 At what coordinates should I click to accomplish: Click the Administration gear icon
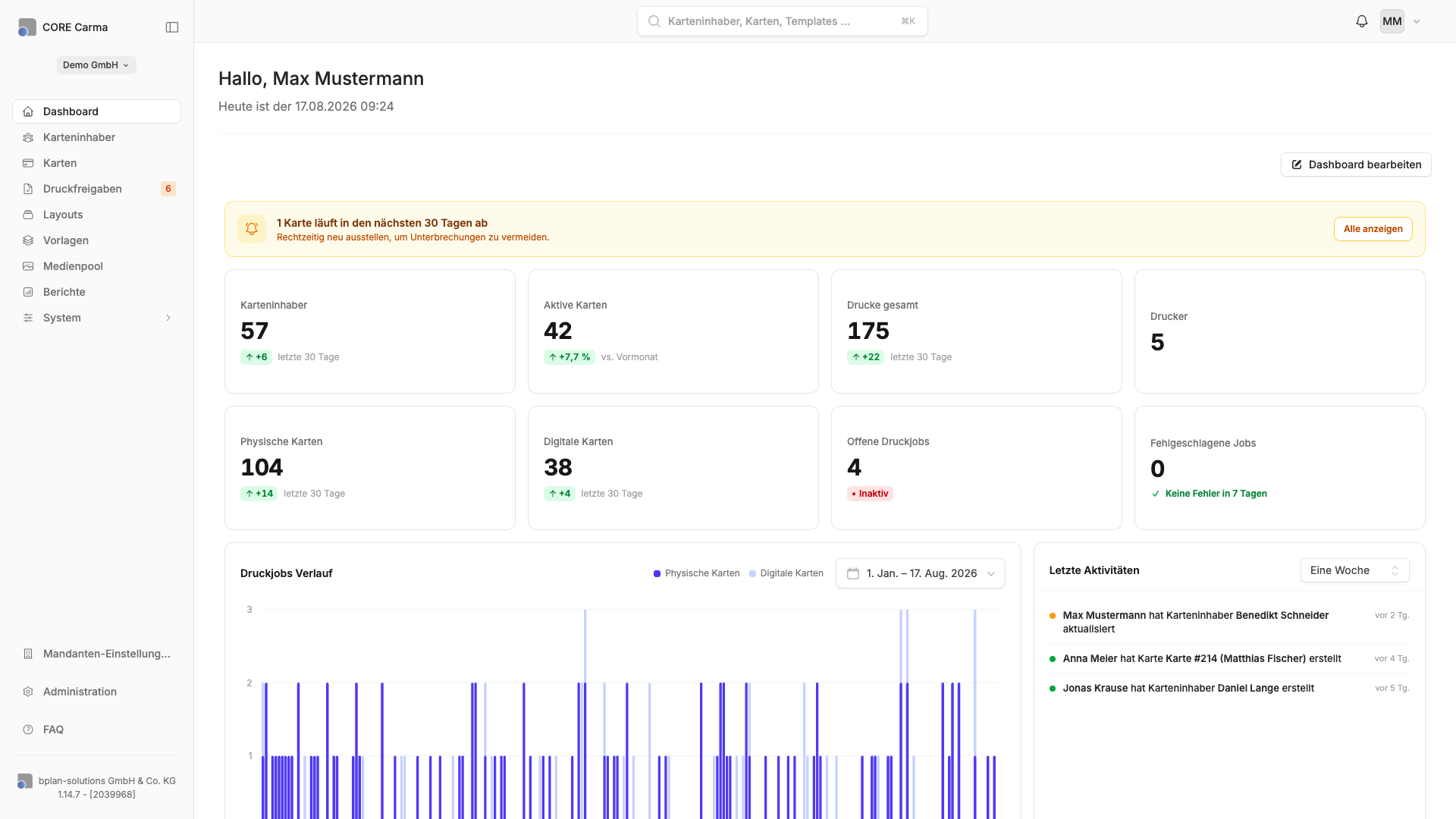[28, 692]
